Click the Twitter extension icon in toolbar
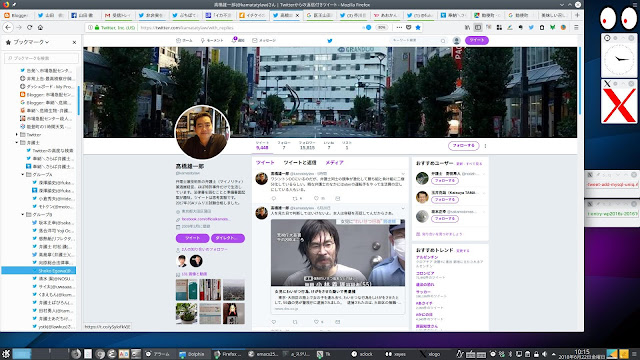The image size is (640, 360). [531, 27]
